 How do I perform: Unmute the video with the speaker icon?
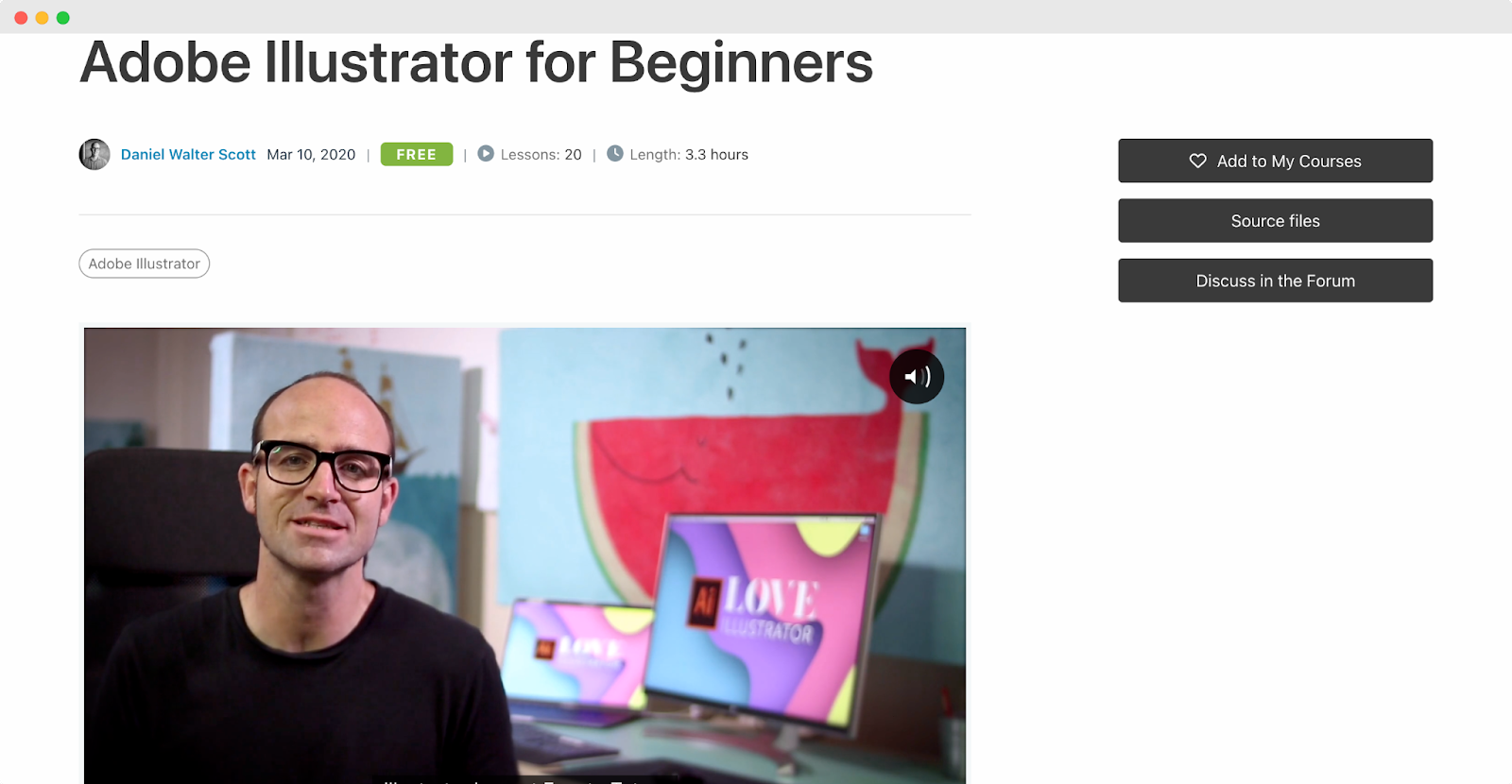point(917,377)
